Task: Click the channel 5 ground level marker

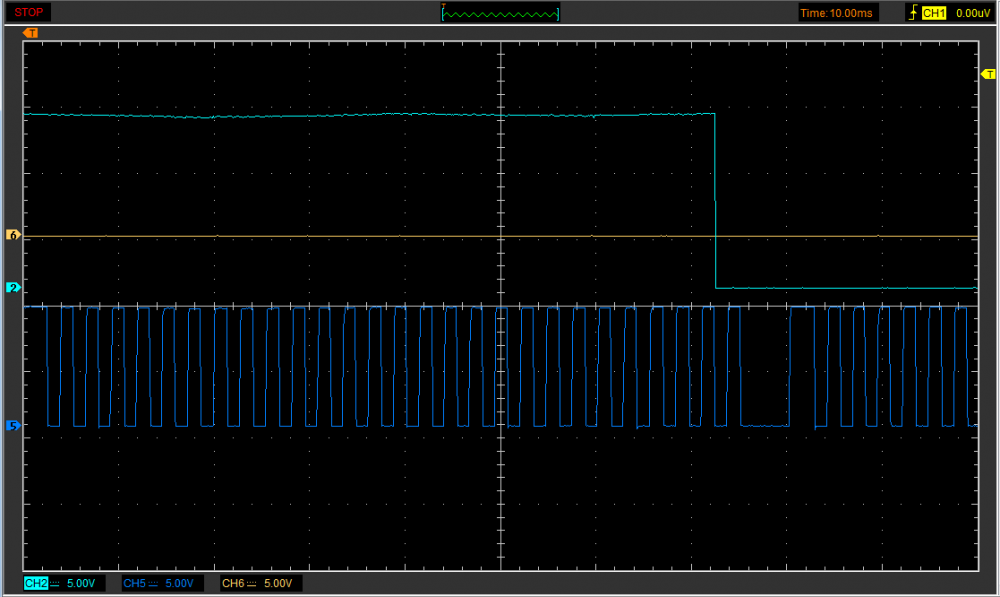Action: 13,425
